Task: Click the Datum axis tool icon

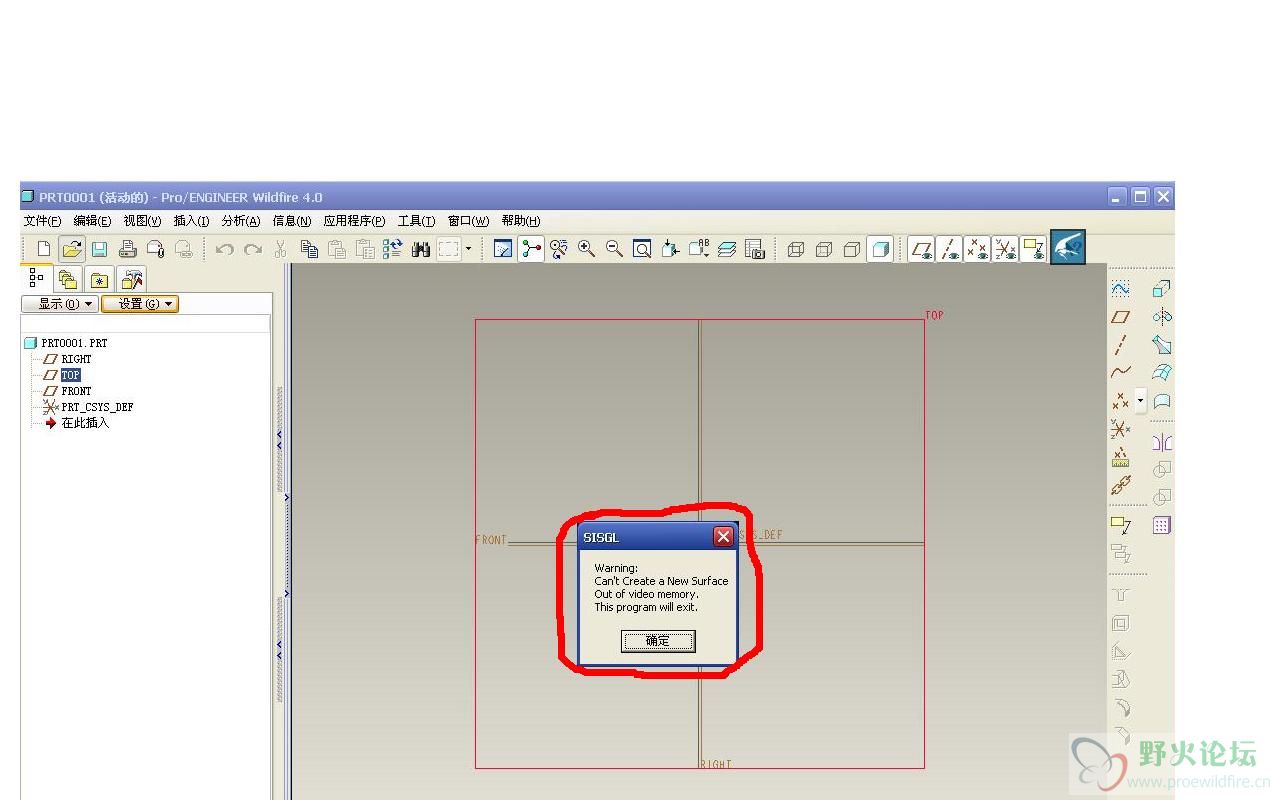Action: point(1121,345)
